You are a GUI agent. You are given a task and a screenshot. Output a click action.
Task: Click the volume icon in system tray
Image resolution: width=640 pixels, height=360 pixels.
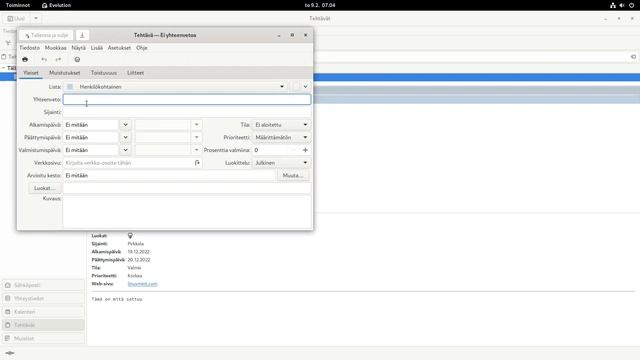tap(622, 5)
